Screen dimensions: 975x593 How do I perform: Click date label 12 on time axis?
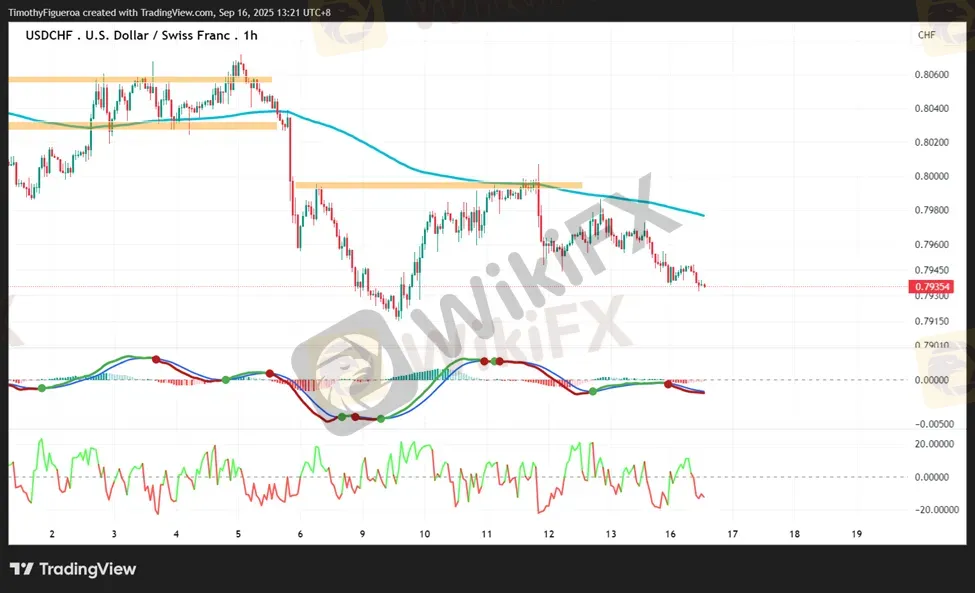tap(548, 534)
